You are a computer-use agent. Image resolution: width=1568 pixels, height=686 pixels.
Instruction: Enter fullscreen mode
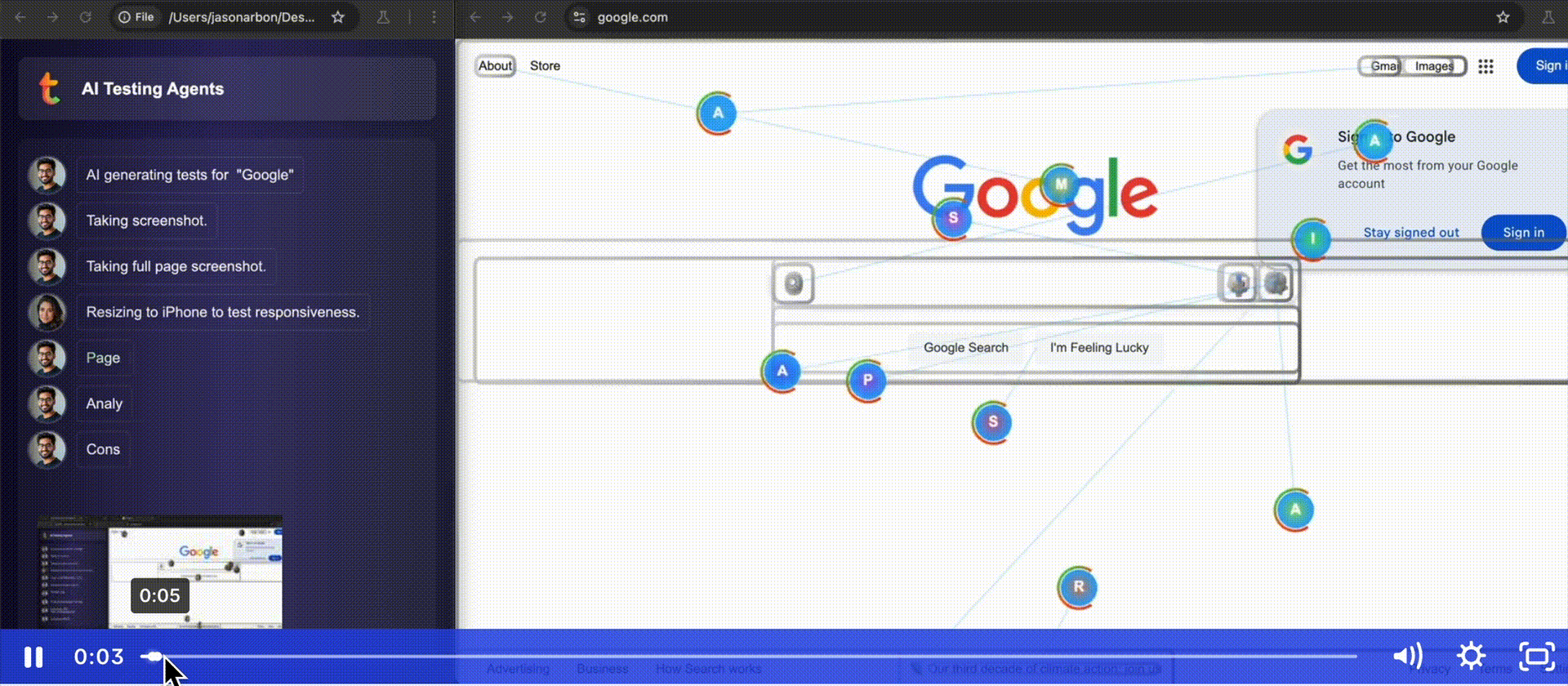[x=1536, y=656]
